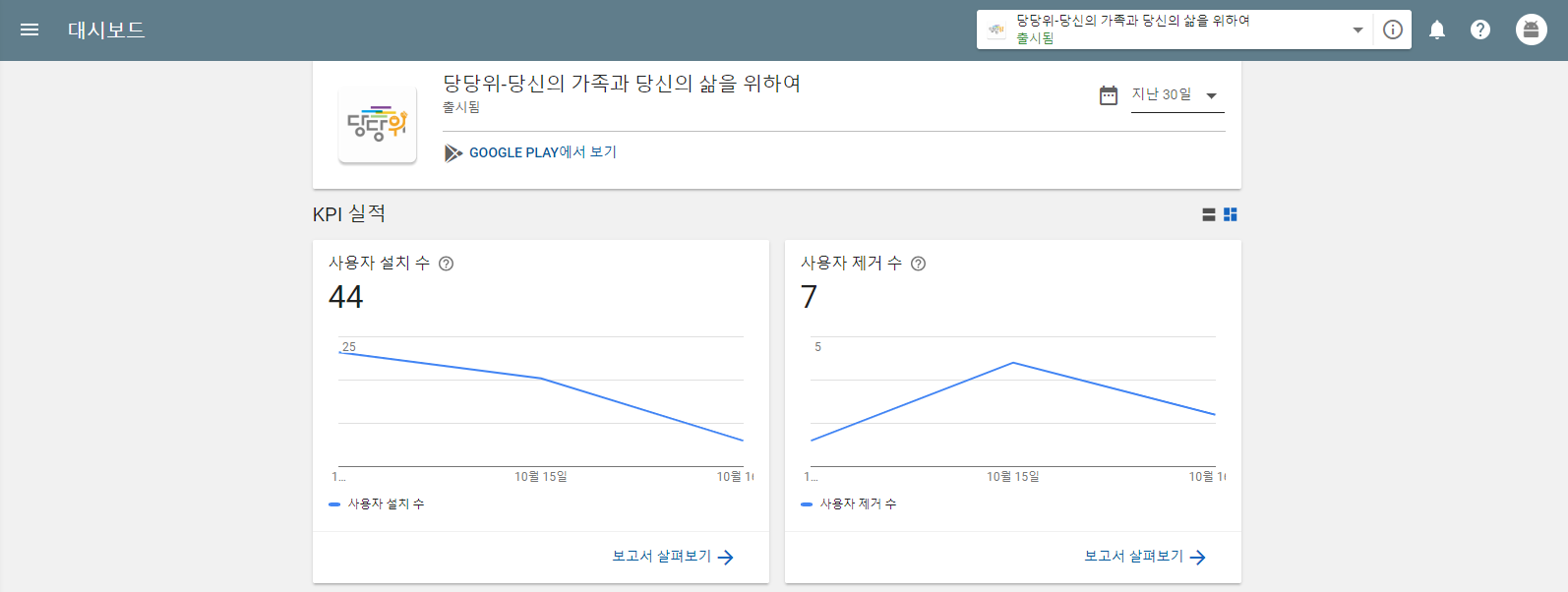
Task: Click the 대시보드 page title
Action: (x=106, y=30)
